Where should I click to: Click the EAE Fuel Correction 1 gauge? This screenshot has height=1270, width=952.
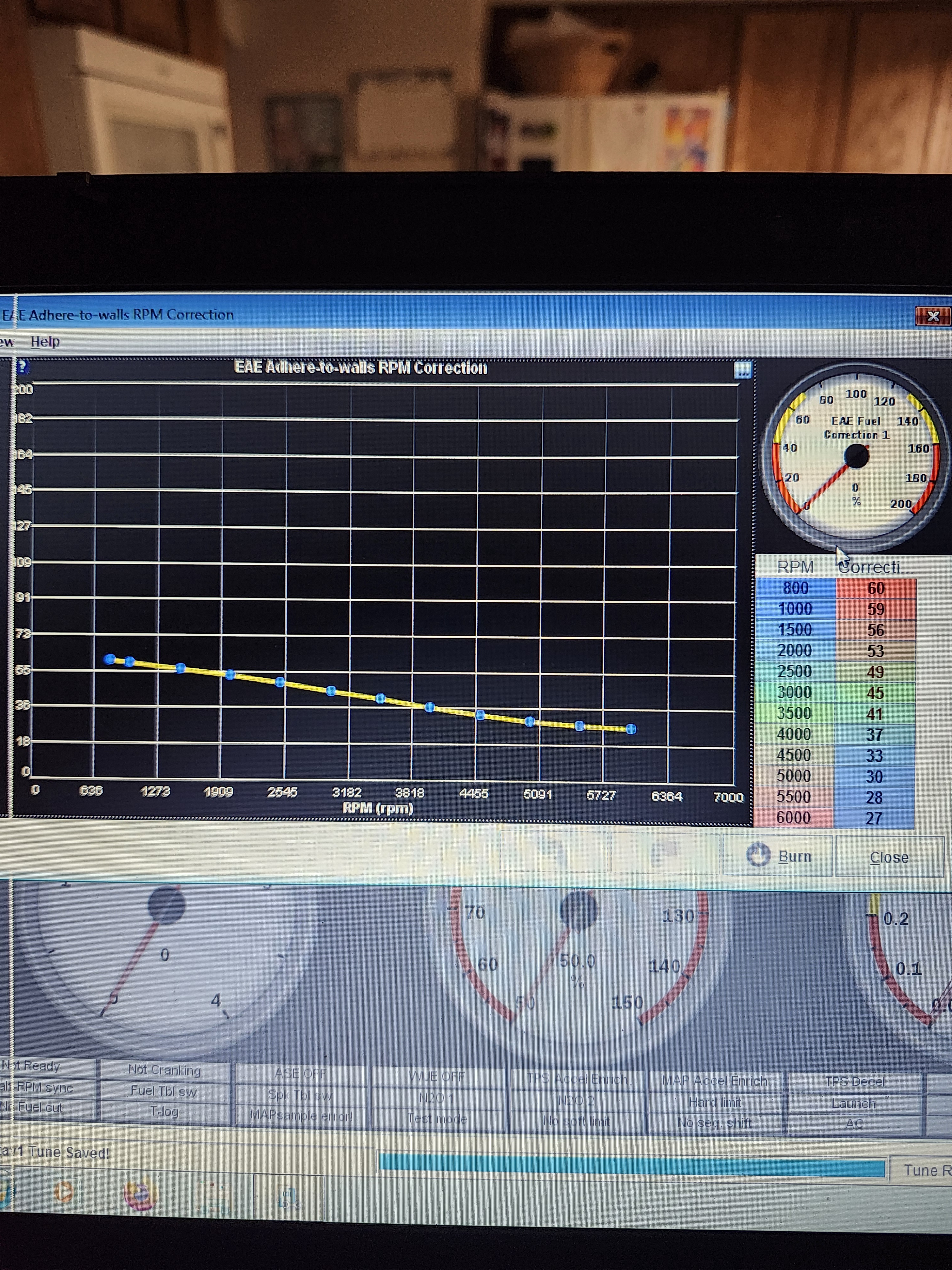855,457
